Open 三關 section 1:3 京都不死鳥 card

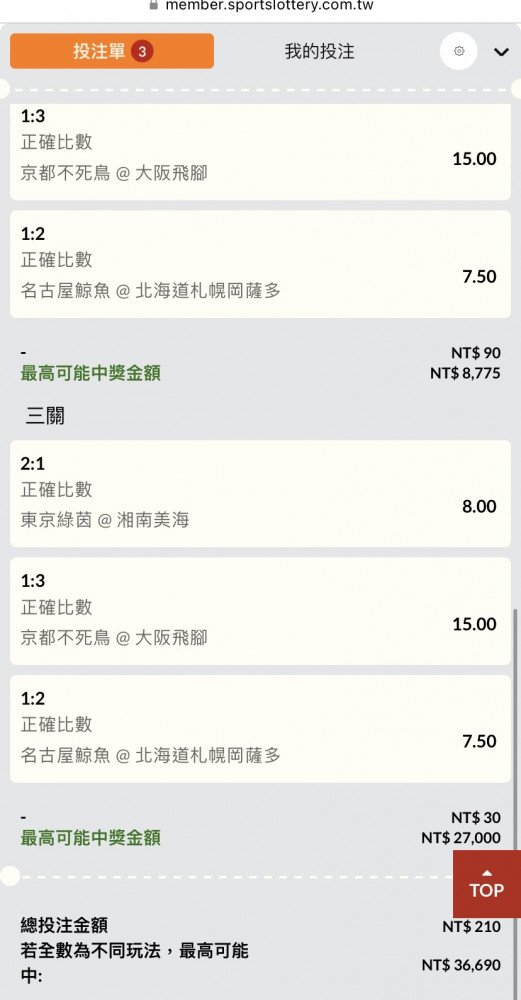point(260,611)
